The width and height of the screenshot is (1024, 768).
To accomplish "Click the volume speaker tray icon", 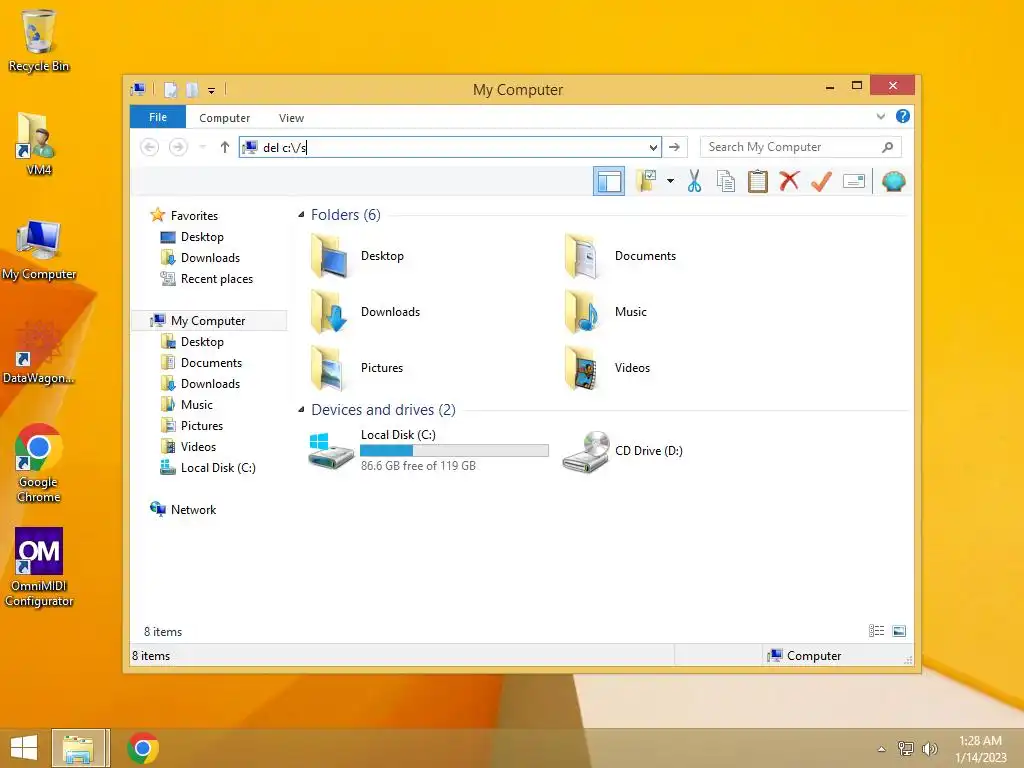I will coord(929,749).
